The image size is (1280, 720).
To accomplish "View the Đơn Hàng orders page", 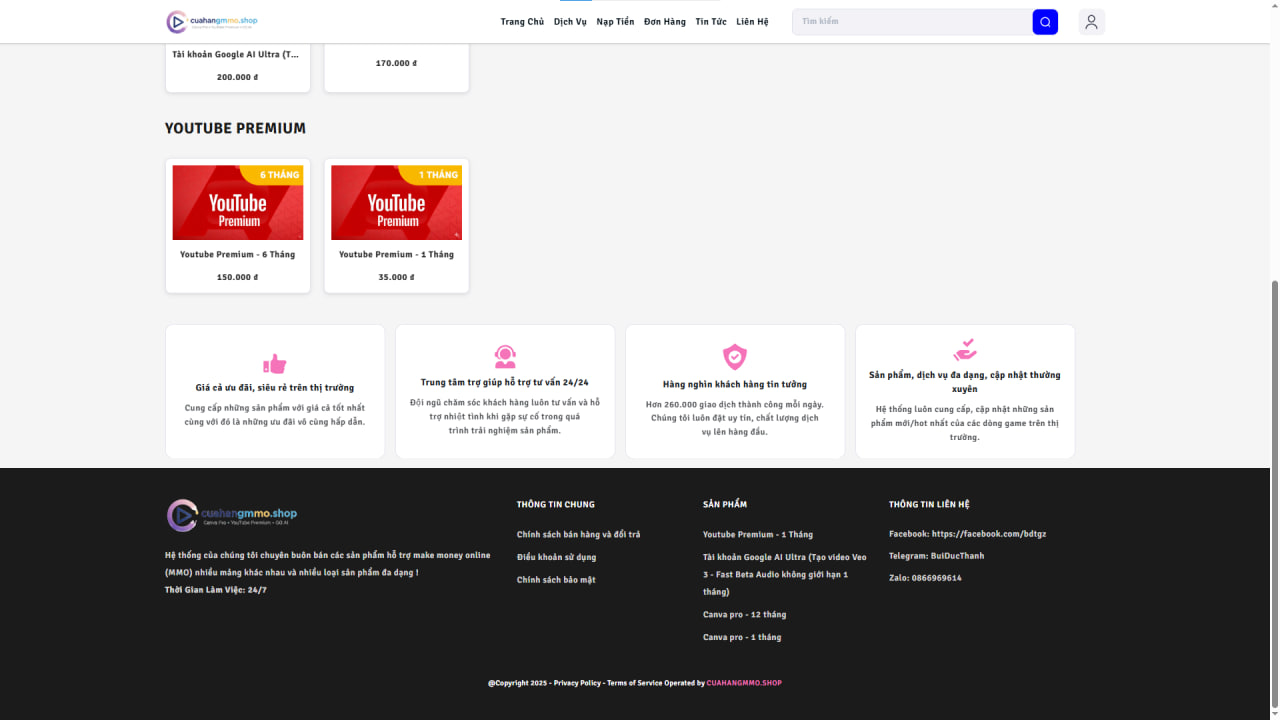I will point(665,22).
